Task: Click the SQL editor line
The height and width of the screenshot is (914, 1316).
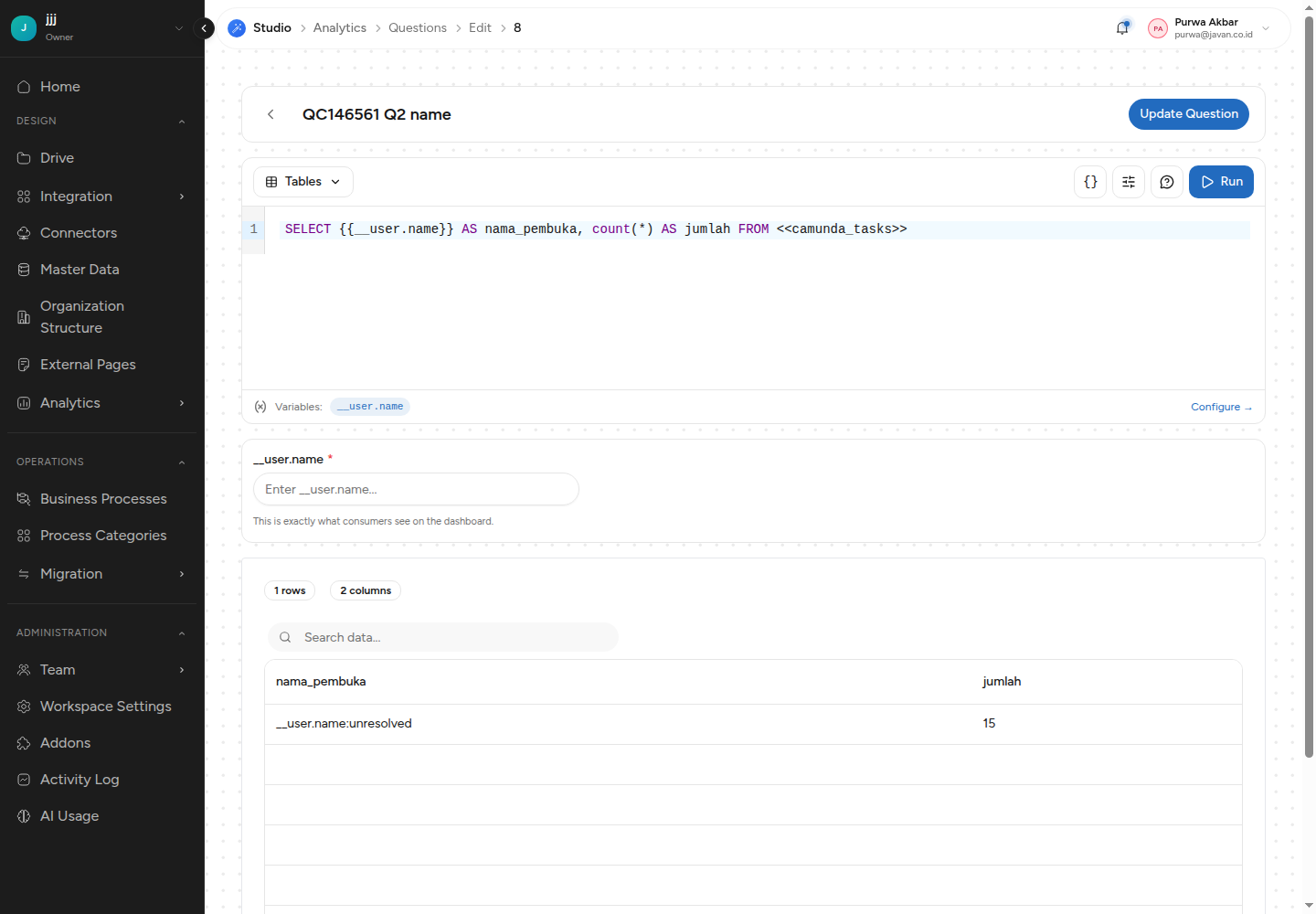Action: pos(764,229)
